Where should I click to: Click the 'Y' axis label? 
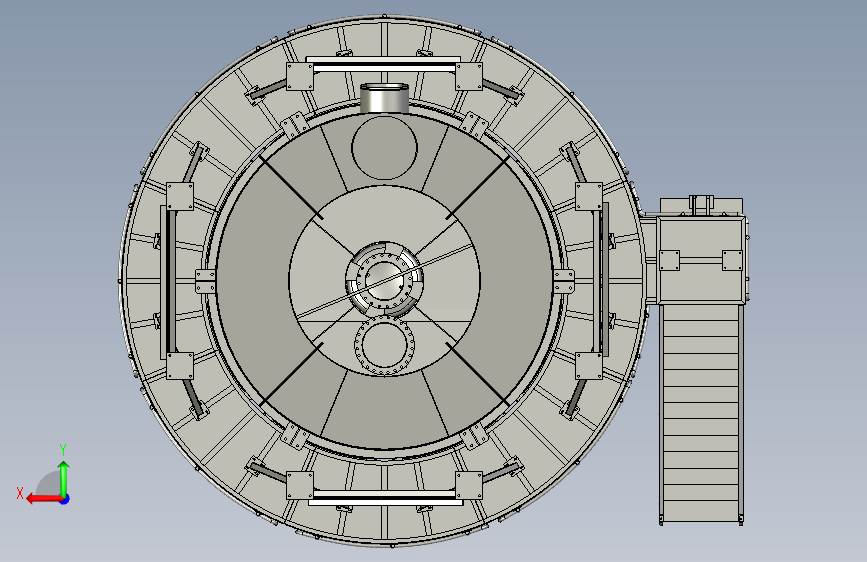point(63,450)
